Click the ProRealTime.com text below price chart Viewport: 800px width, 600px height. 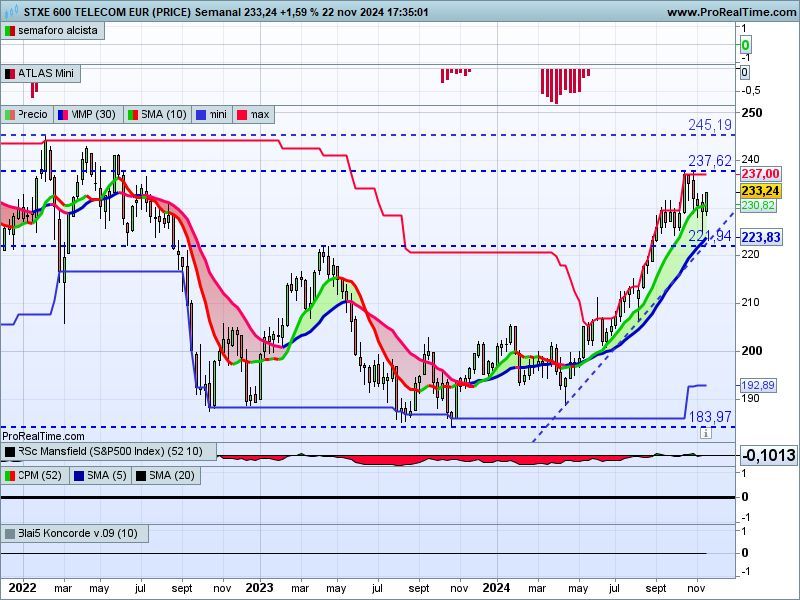pos(43,437)
